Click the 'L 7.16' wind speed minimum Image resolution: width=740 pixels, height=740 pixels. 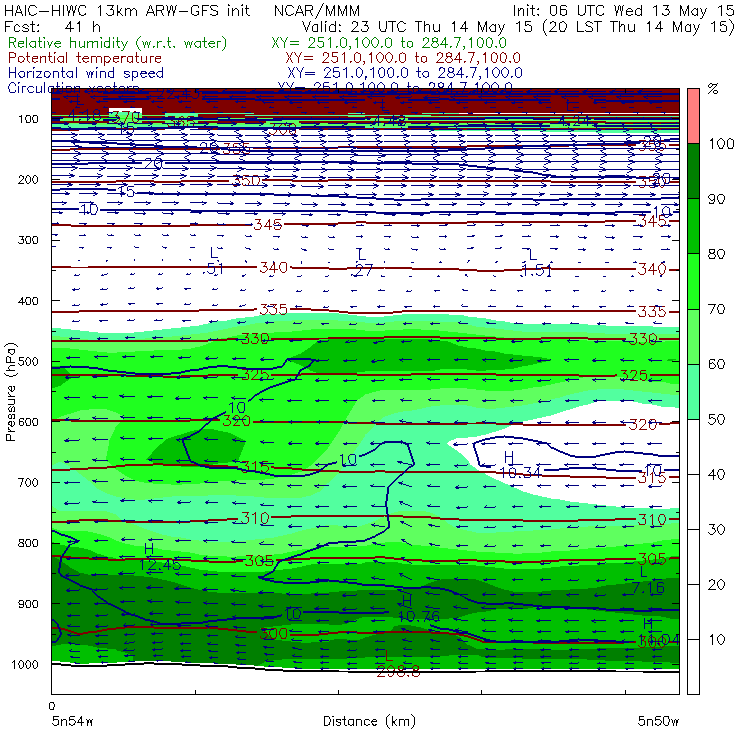(648, 580)
